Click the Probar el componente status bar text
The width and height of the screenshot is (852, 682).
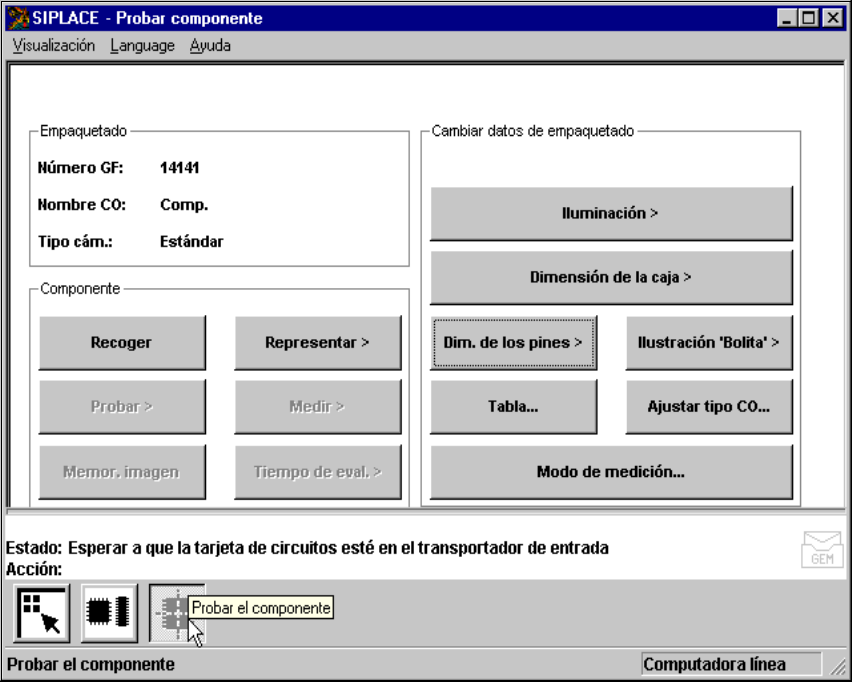click(91, 665)
